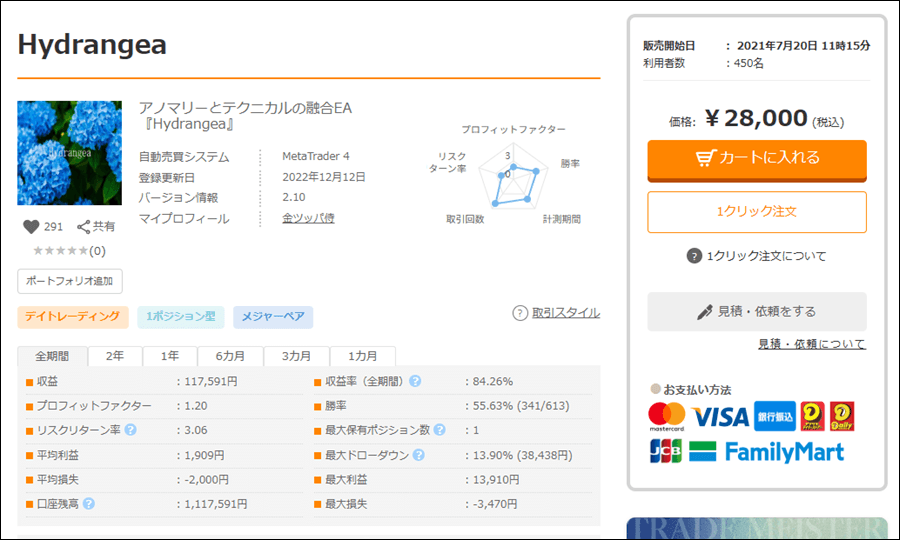Click the VISA payment logo

(720, 417)
